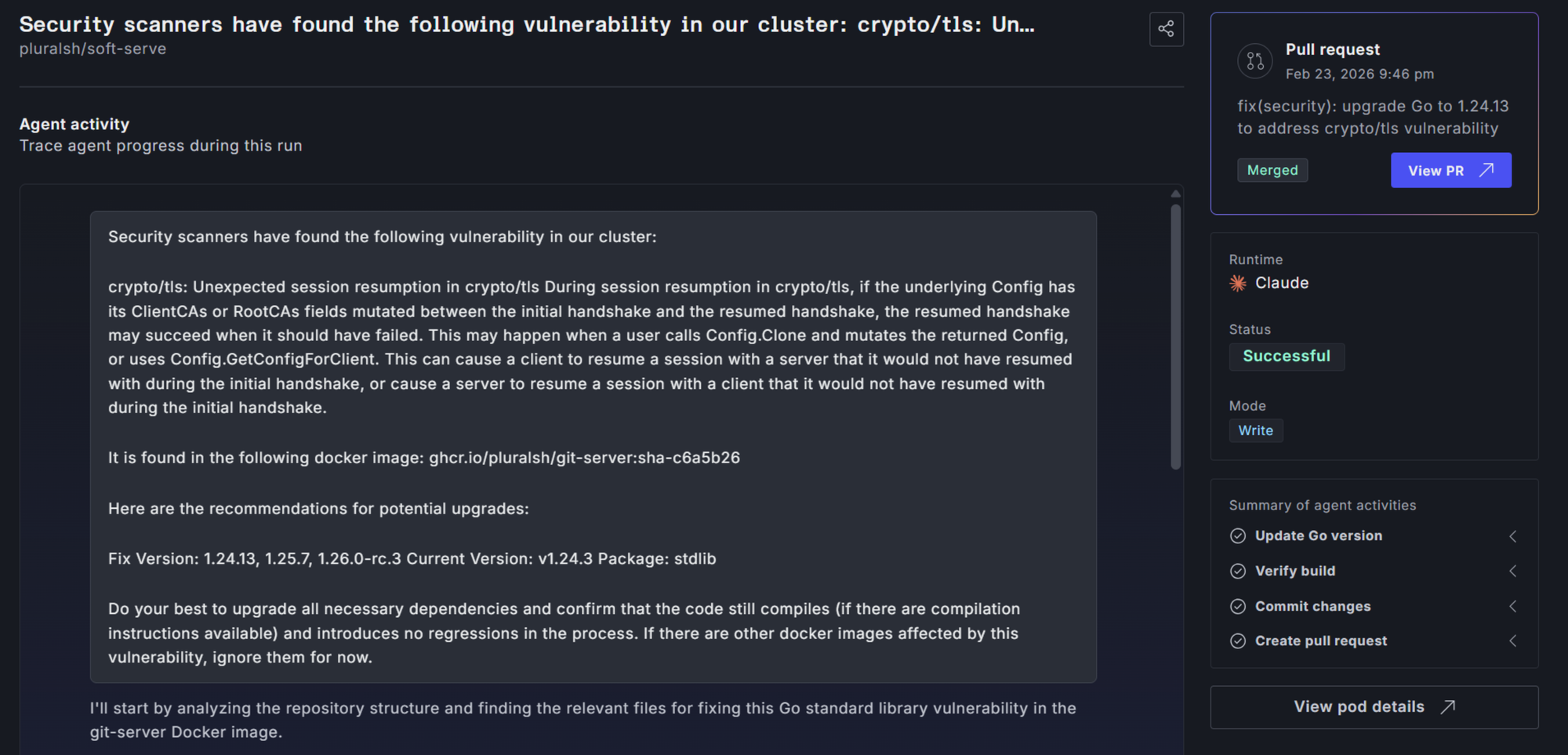Click the Successful status badge
This screenshot has width=1568, height=755.
pos(1286,356)
